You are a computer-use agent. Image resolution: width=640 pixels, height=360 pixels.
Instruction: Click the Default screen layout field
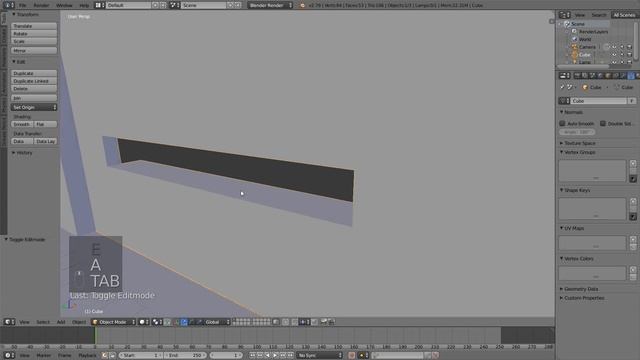point(129,5)
